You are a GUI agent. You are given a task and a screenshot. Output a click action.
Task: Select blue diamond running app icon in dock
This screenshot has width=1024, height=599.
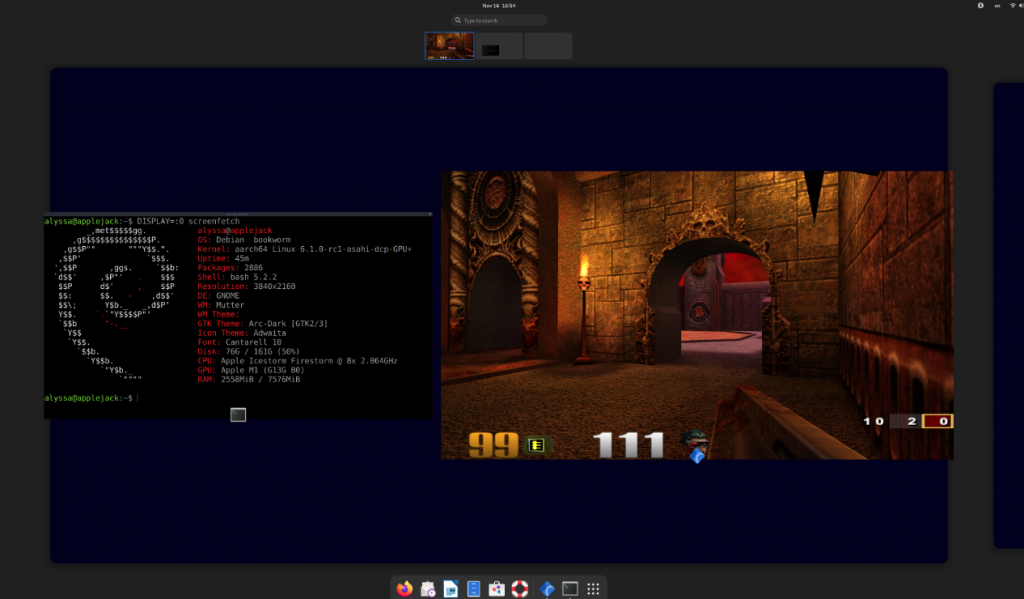[x=547, y=589]
